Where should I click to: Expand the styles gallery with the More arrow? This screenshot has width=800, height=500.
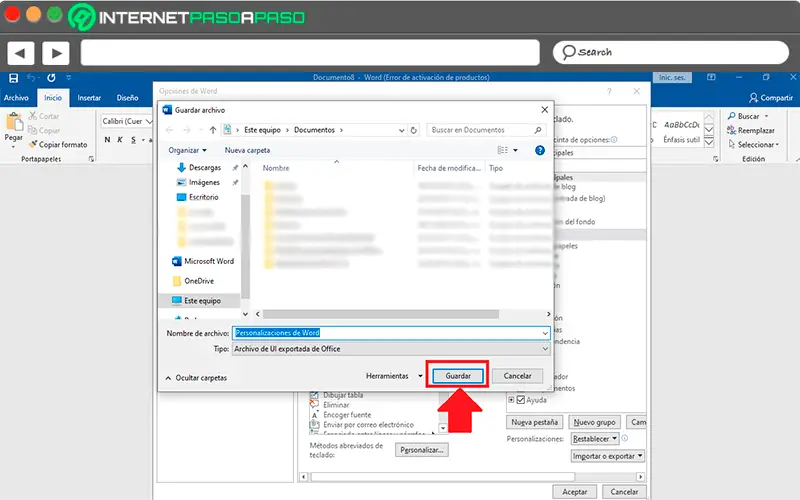click(709, 142)
